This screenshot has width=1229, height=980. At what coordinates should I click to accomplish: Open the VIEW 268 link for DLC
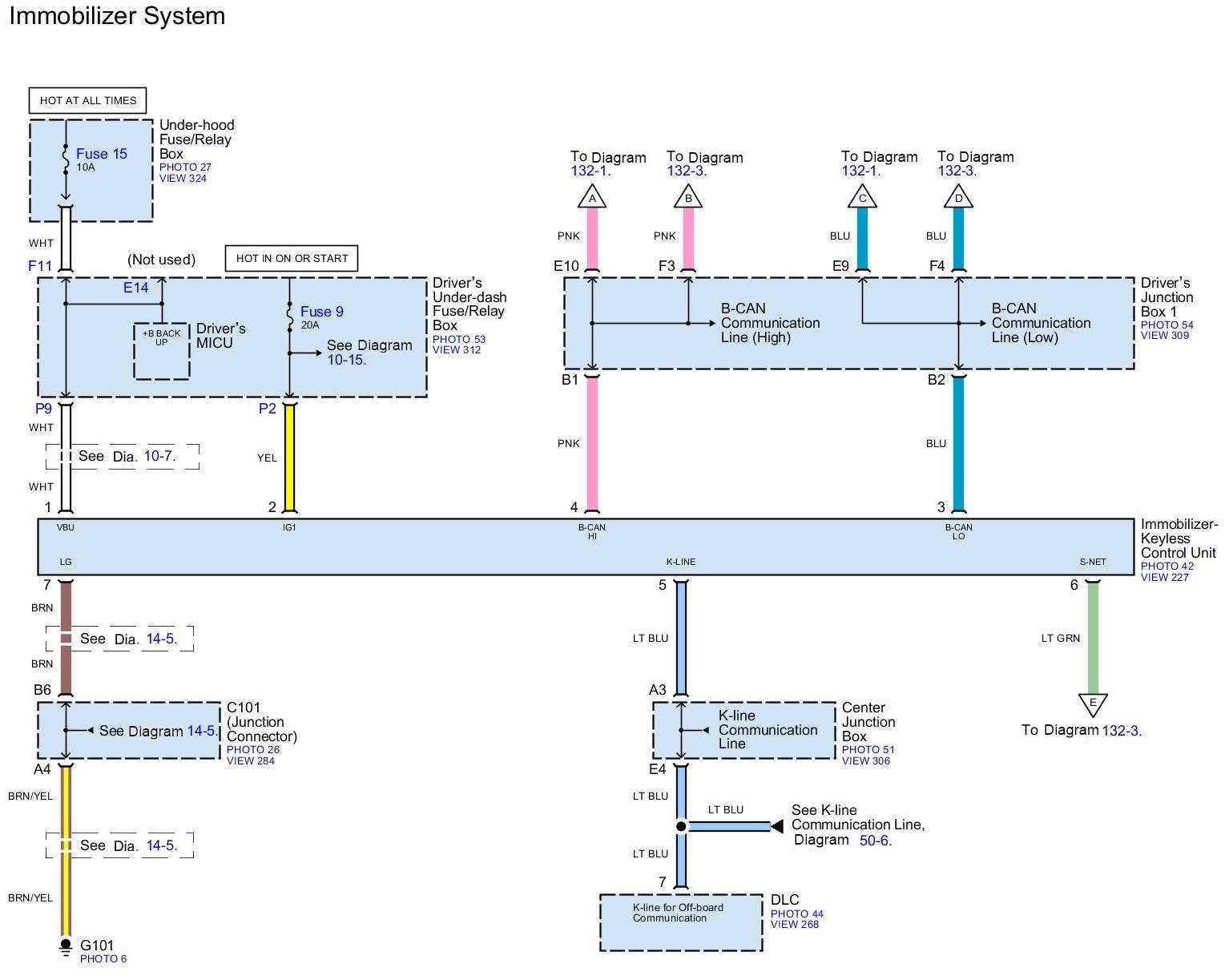(x=794, y=925)
